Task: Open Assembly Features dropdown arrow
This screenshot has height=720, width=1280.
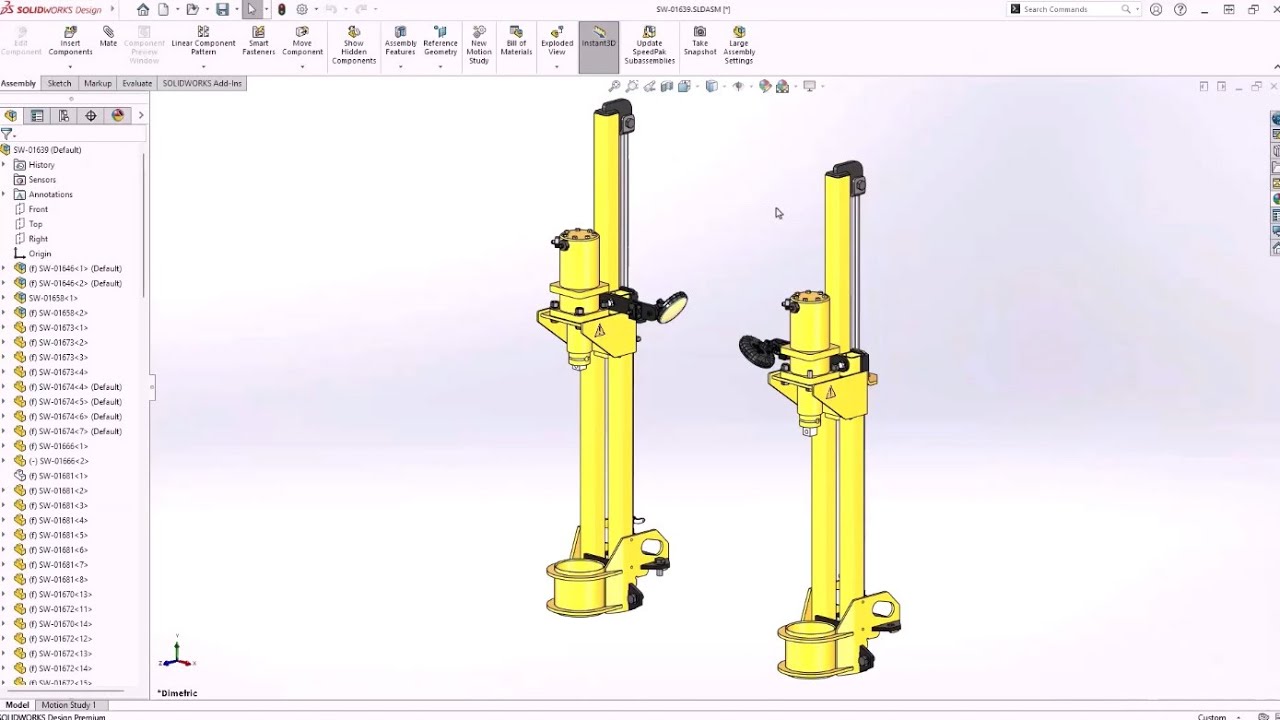Action: (x=400, y=67)
